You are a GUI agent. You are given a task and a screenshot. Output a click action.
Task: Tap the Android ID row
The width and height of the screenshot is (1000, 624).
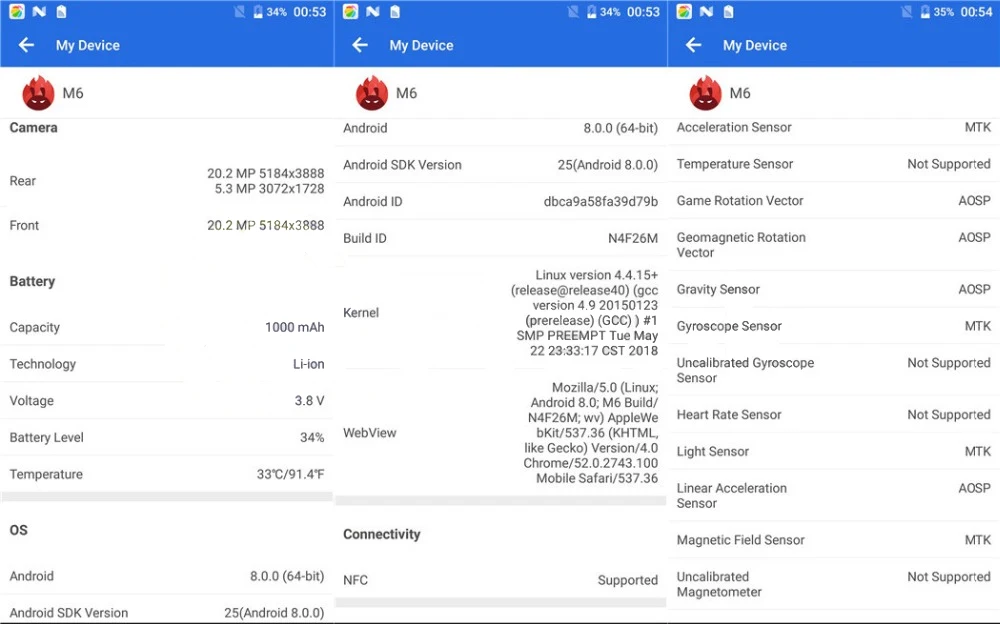tap(500, 202)
